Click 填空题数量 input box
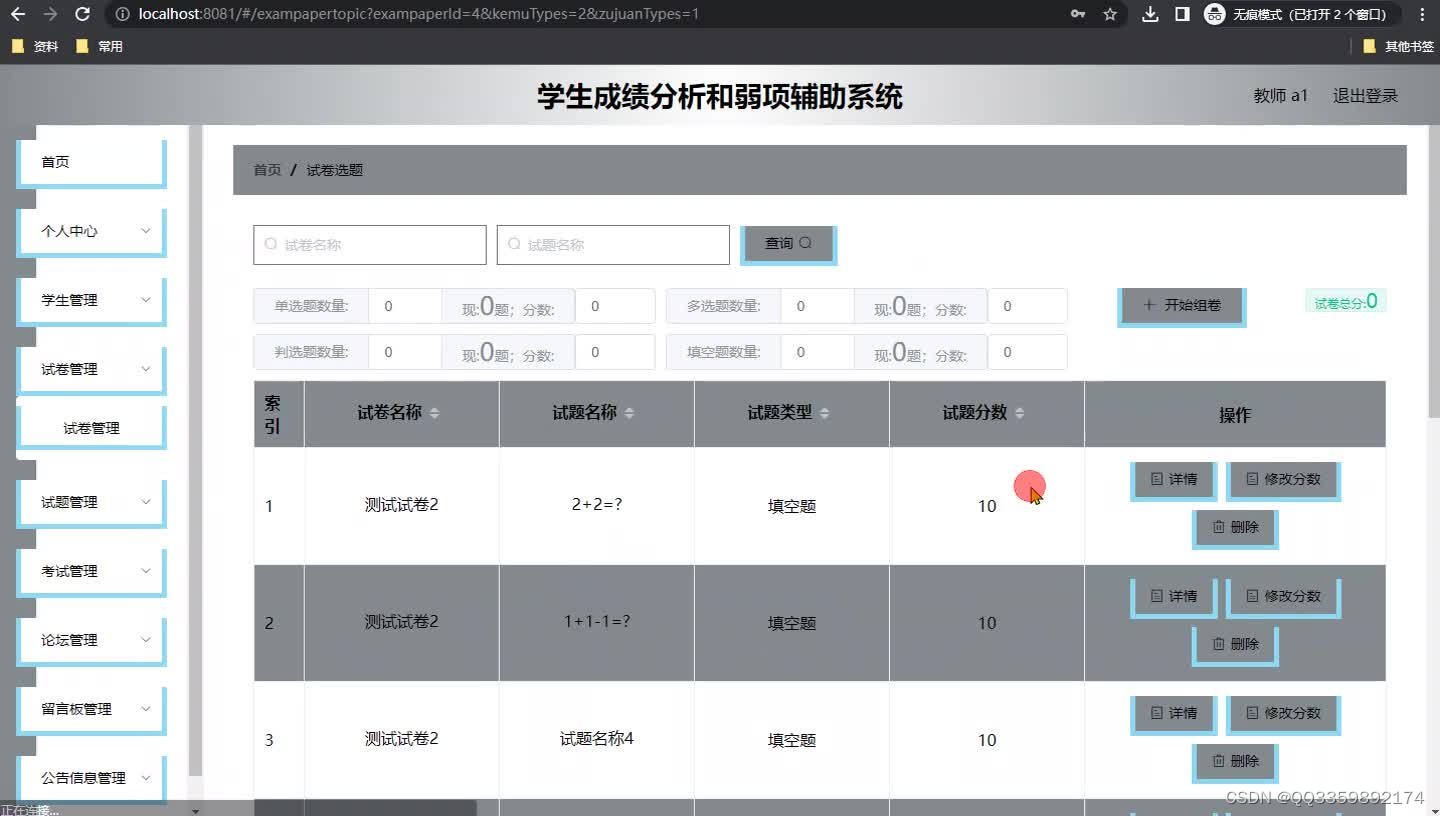Image resolution: width=1440 pixels, height=816 pixels. [817, 352]
